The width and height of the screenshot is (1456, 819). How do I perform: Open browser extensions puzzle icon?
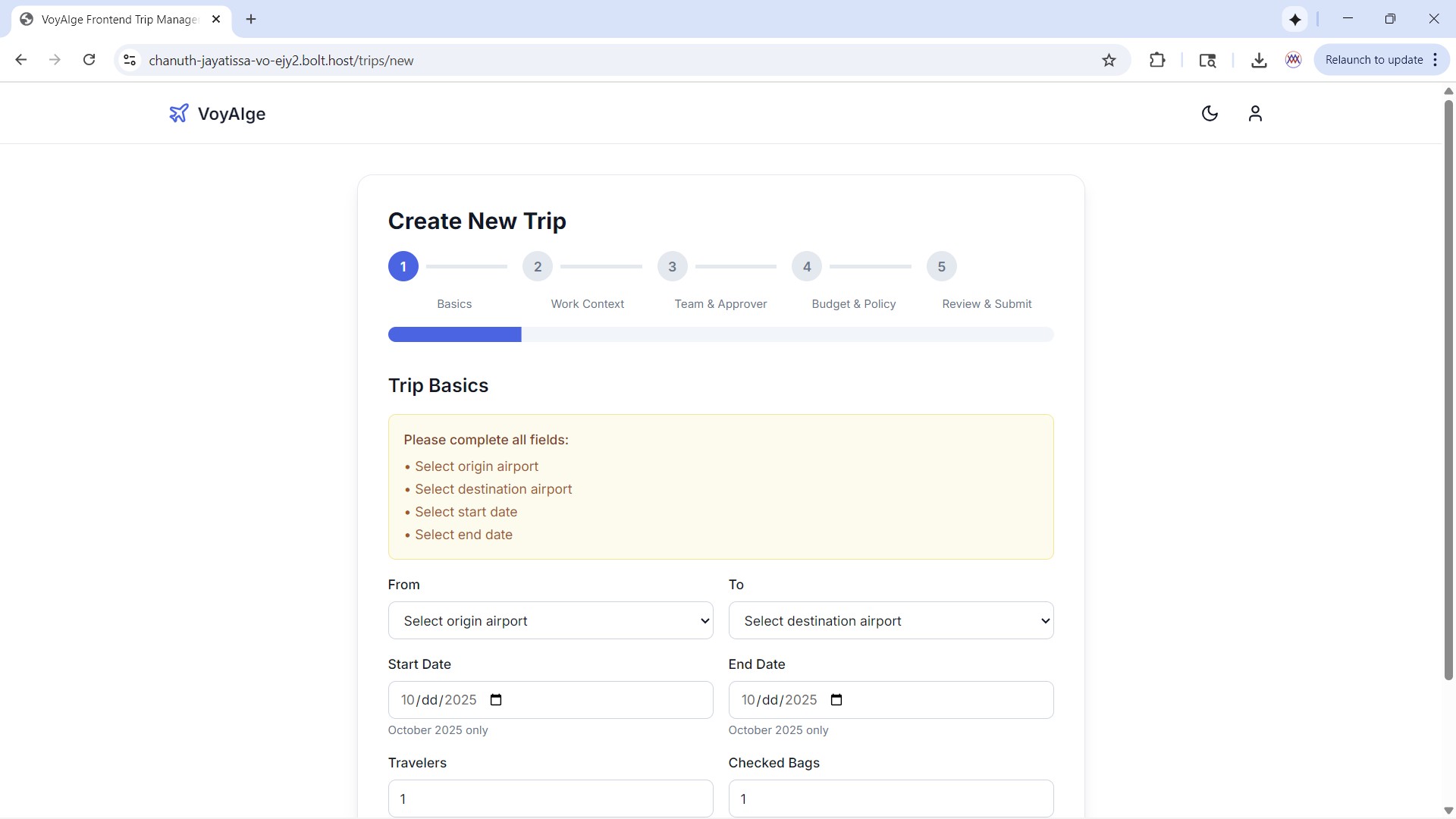(x=1157, y=61)
